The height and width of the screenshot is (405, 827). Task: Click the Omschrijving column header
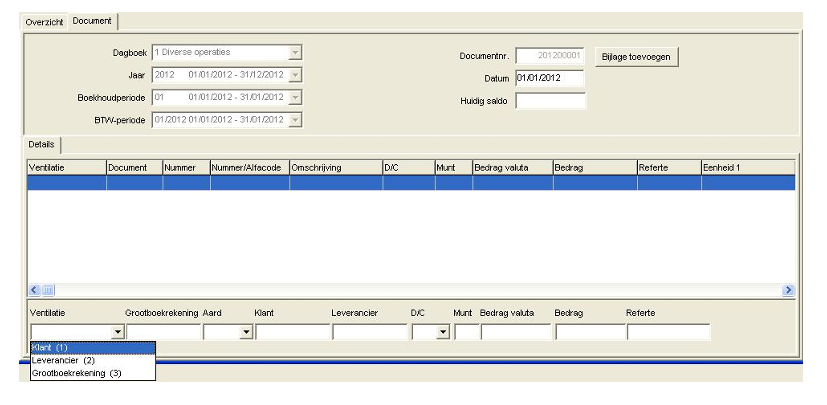coord(336,168)
